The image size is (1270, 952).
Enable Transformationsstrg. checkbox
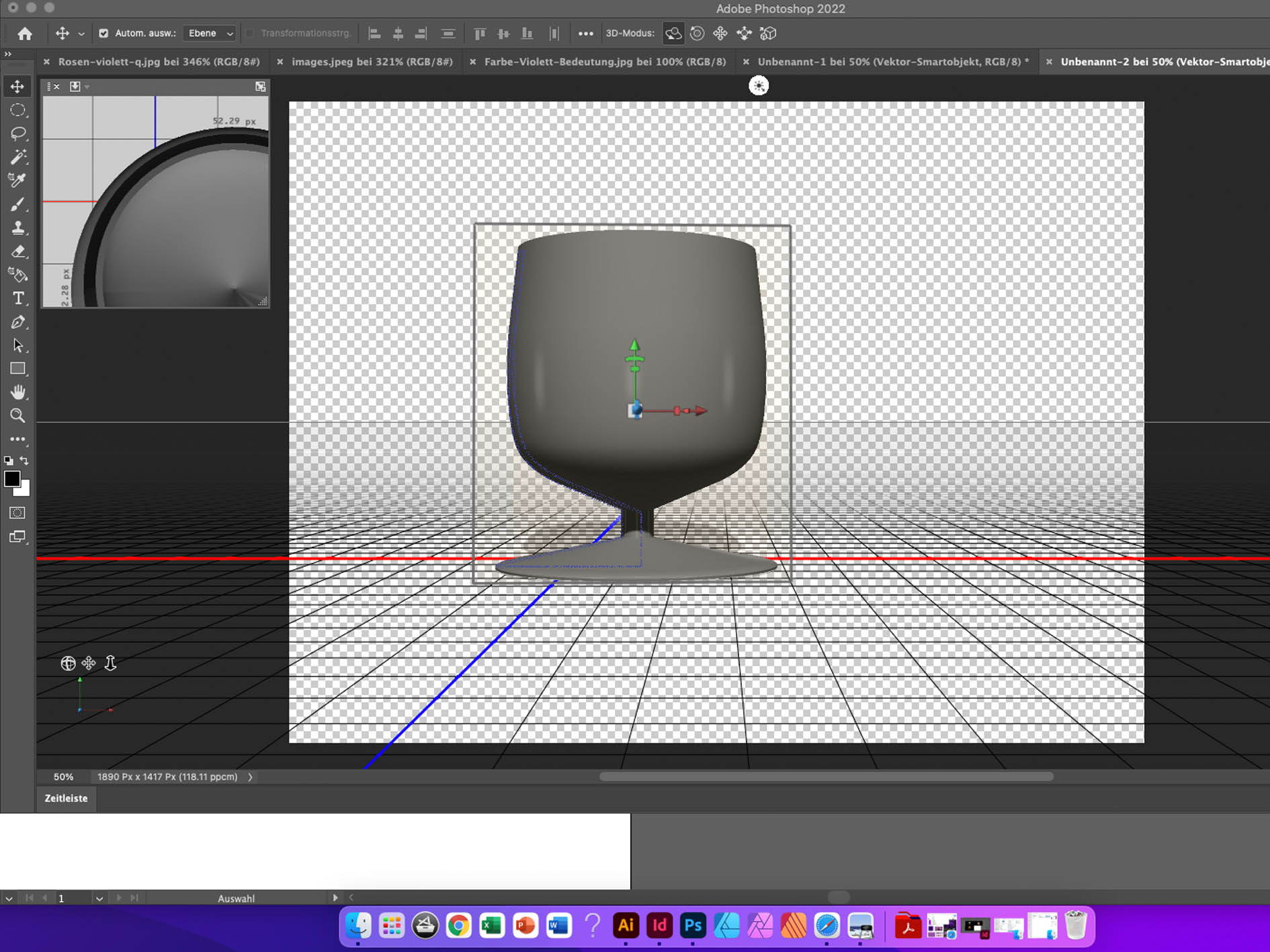pyautogui.click(x=250, y=33)
